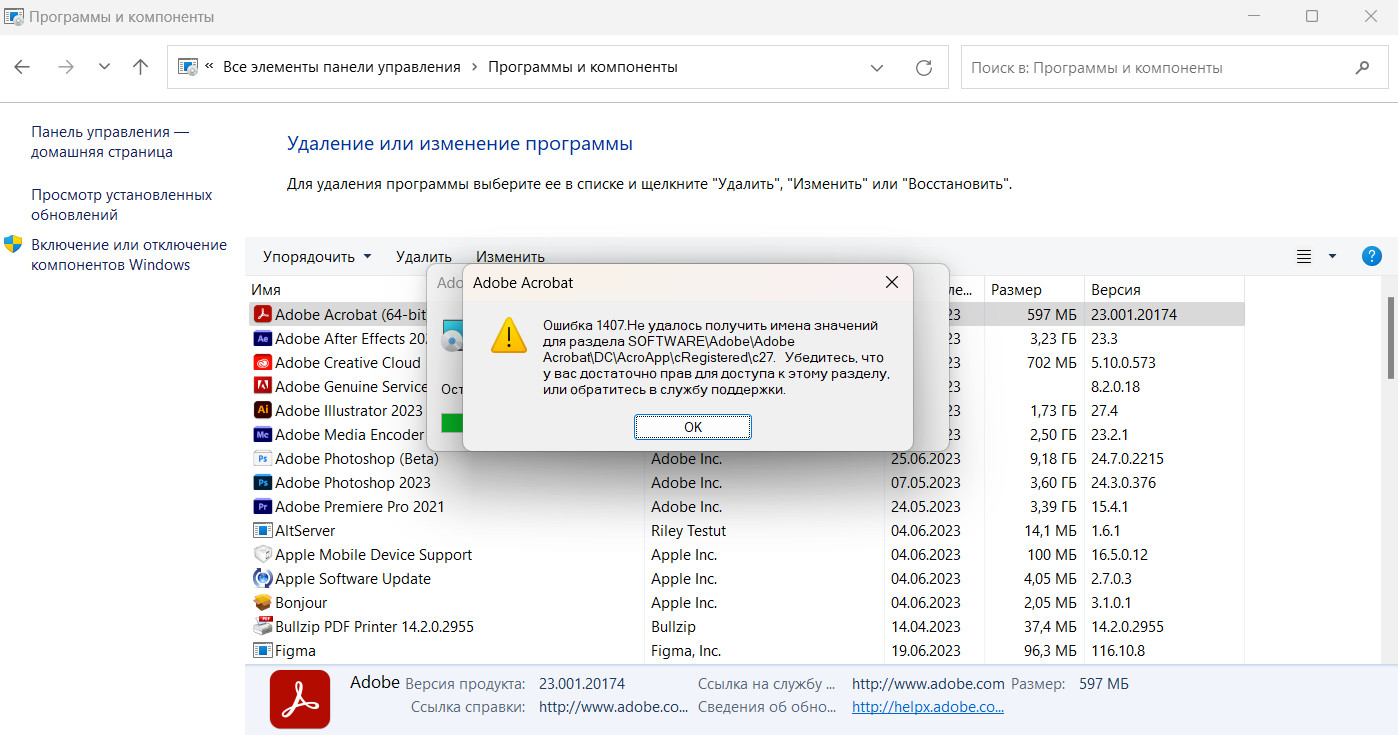Open the helpx.adobe.co... update info link
1398x735 pixels.
[928, 707]
